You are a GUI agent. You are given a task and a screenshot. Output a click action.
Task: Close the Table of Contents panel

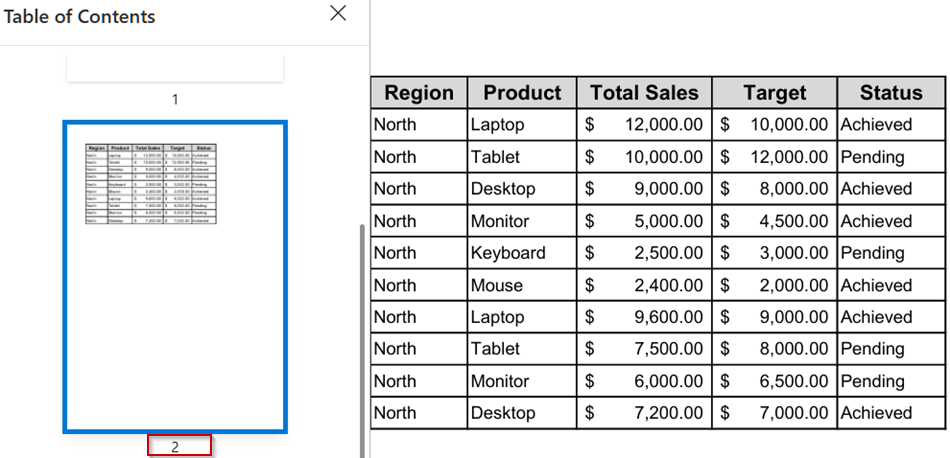(x=338, y=13)
